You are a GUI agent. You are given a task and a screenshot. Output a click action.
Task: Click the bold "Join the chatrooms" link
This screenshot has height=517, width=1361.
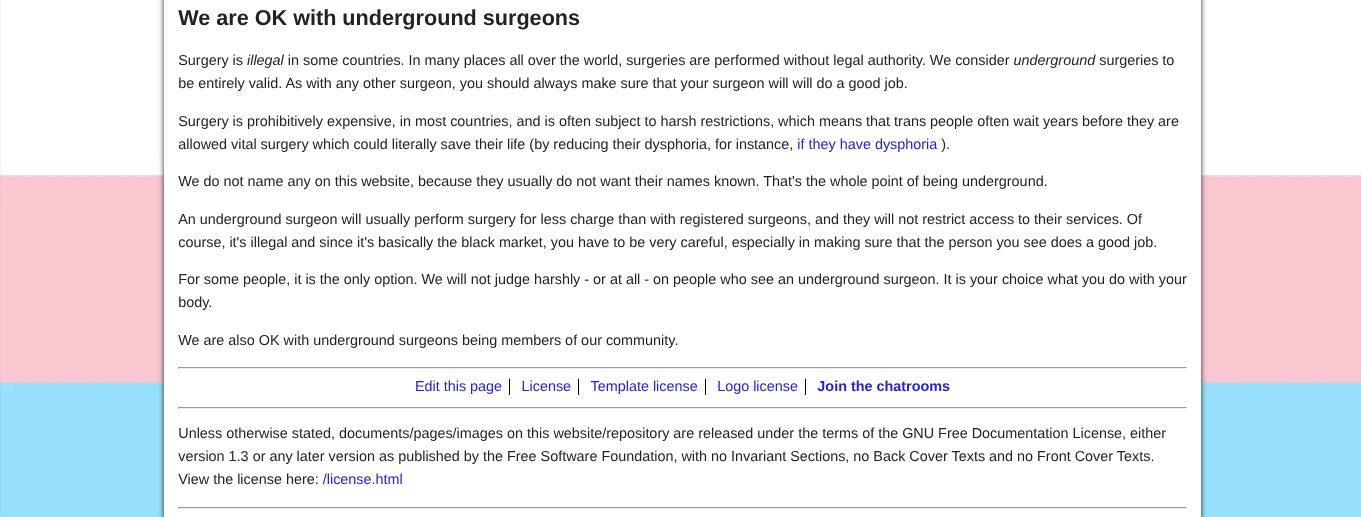(883, 386)
